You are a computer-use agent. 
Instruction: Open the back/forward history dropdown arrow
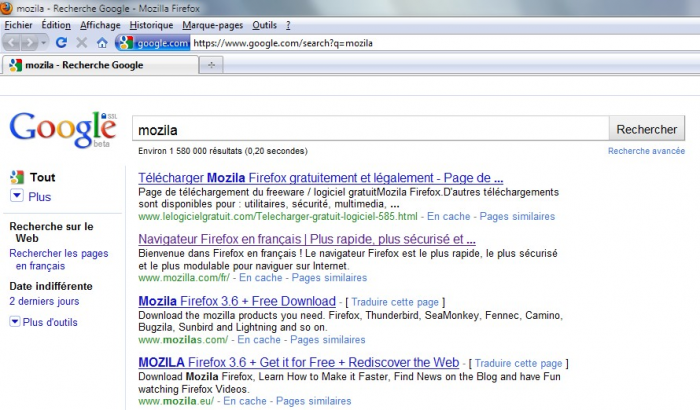point(43,43)
